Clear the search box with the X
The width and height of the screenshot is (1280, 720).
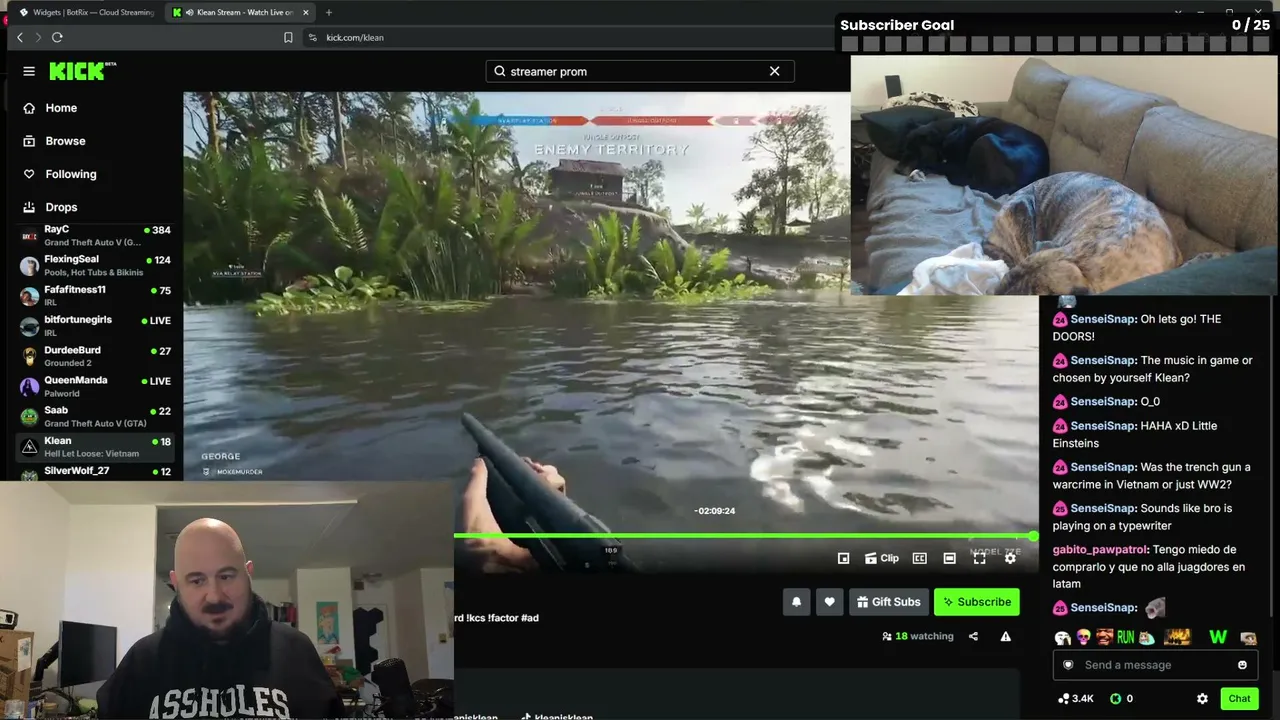click(774, 71)
